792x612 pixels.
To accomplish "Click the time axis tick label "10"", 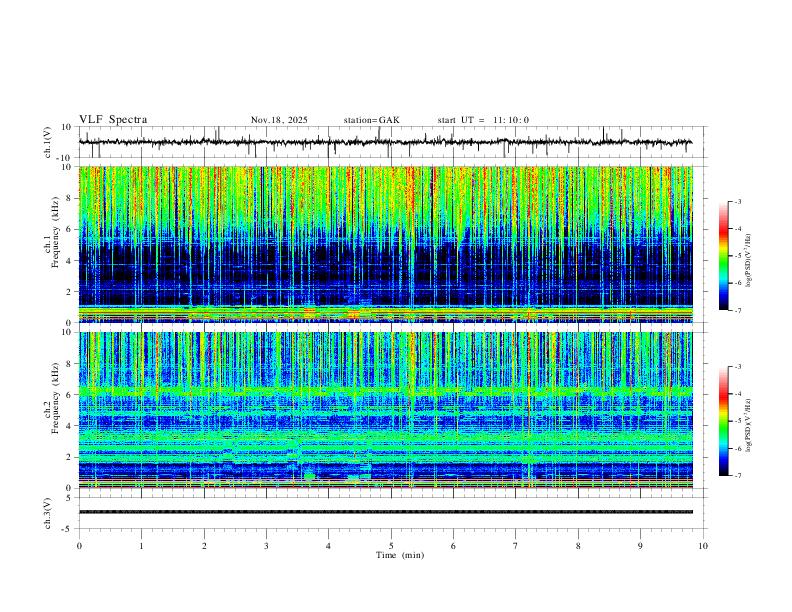I will pyautogui.click(x=703, y=546).
